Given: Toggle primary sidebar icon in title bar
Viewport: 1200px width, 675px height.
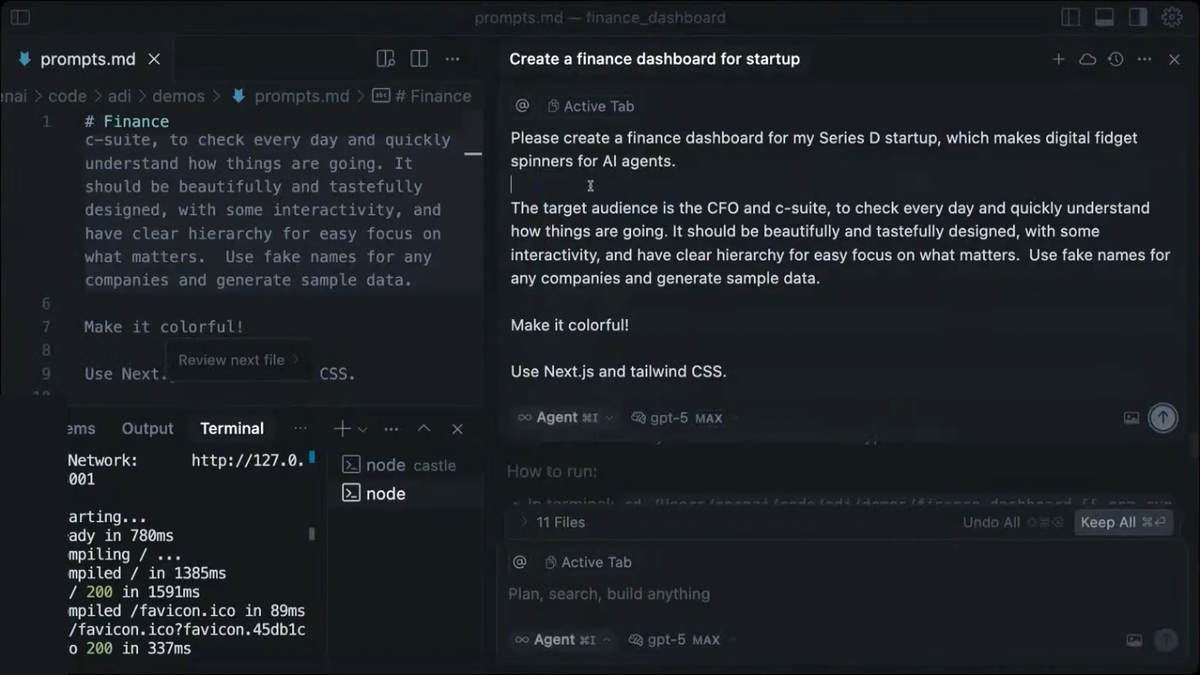Looking at the screenshot, I should pos(20,17).
